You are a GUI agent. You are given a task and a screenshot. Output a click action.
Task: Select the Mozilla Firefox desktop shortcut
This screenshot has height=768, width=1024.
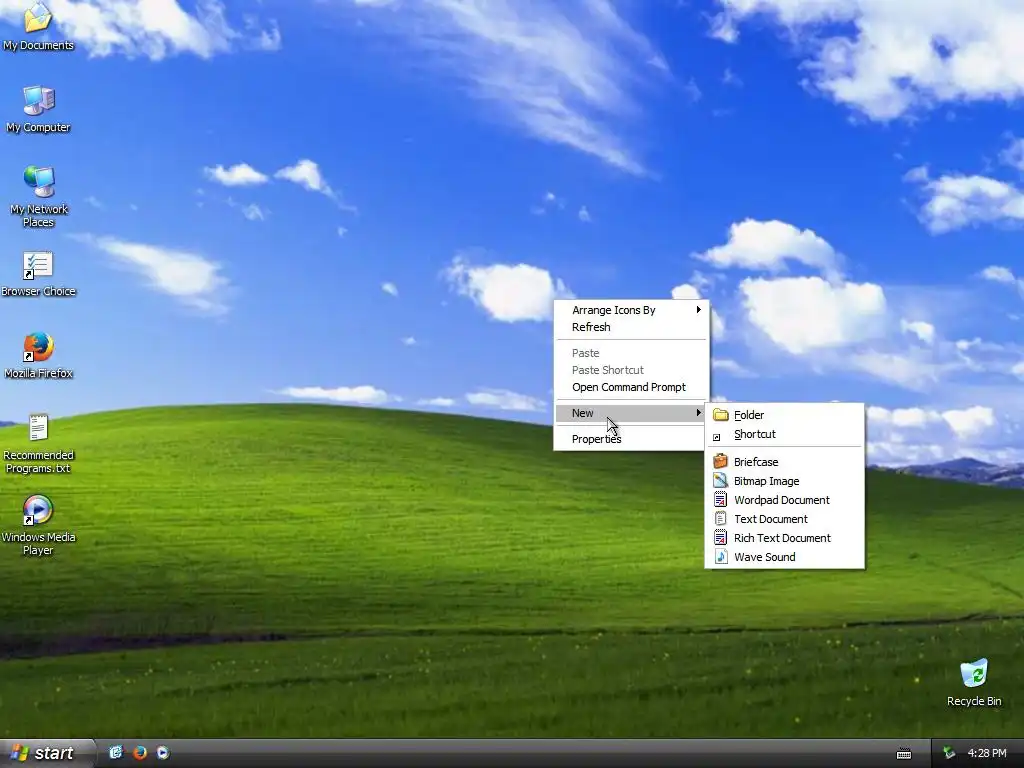pos(39,356)
